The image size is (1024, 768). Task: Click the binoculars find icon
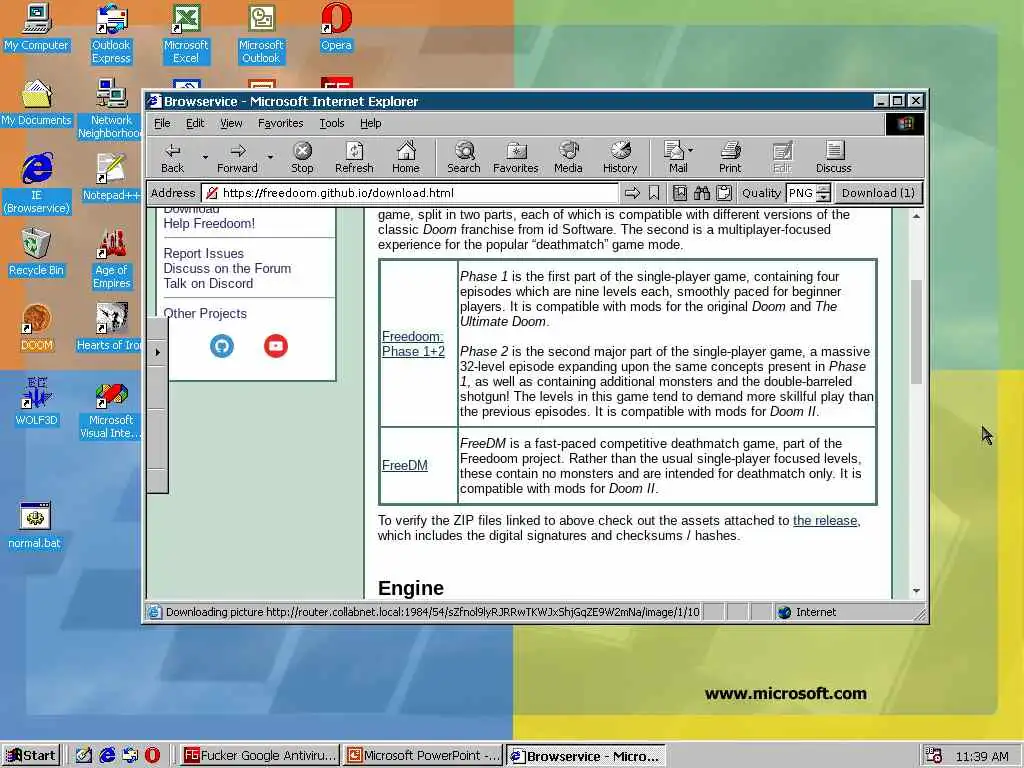pyautogui.click(x=701, y=193)
